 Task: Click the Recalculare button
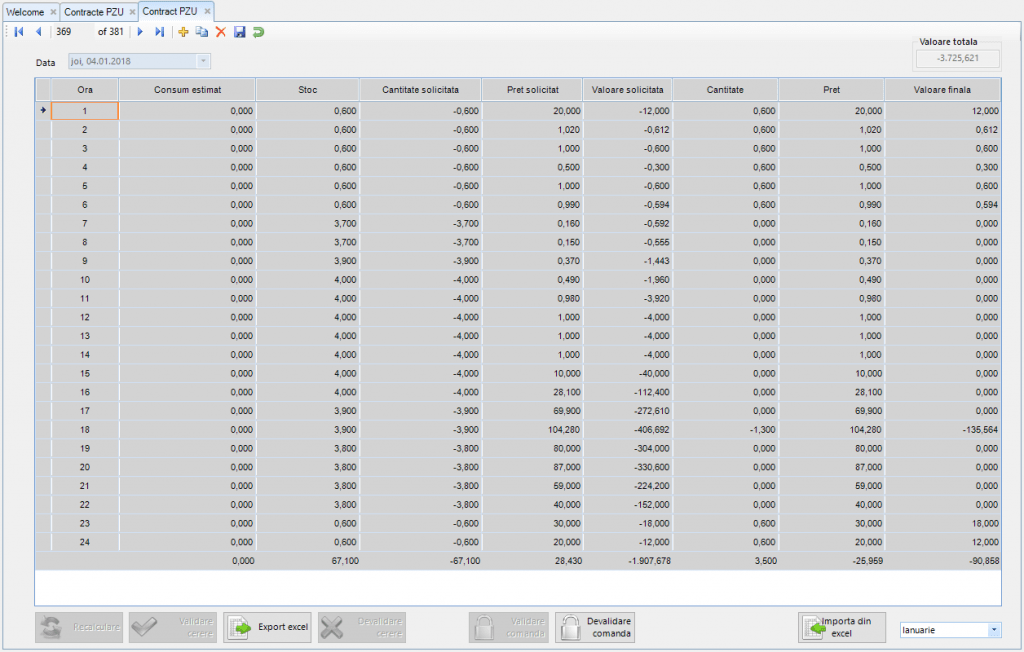point(79,627)
